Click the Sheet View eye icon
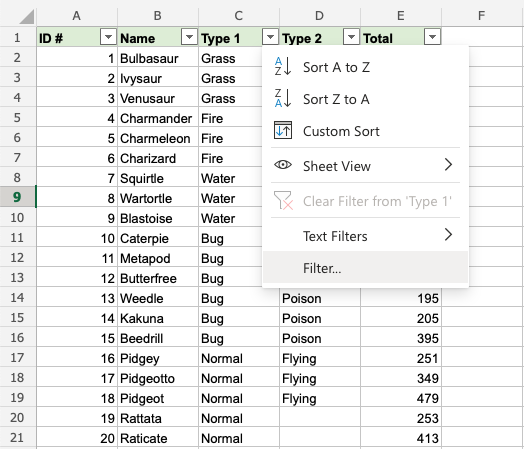The image size is (524, 449). (283, 165)
